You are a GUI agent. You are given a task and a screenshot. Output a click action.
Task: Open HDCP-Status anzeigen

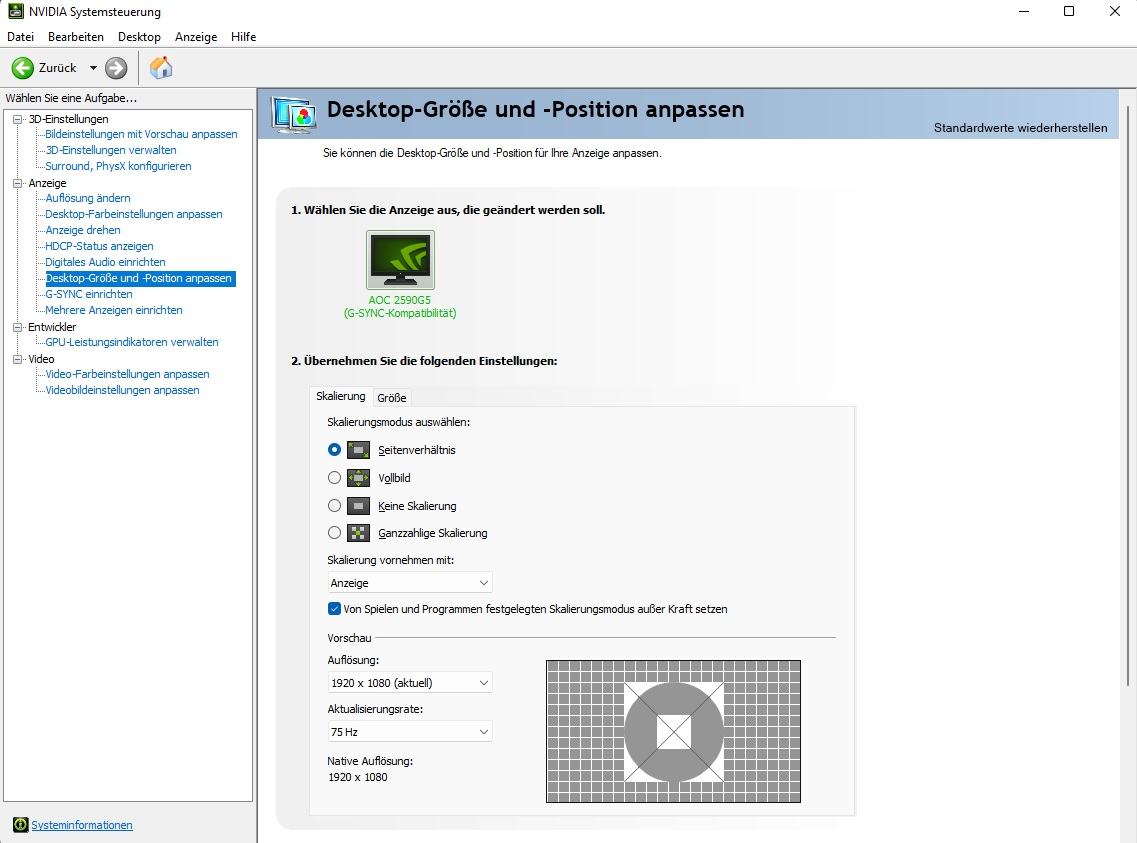pos(99,246)
